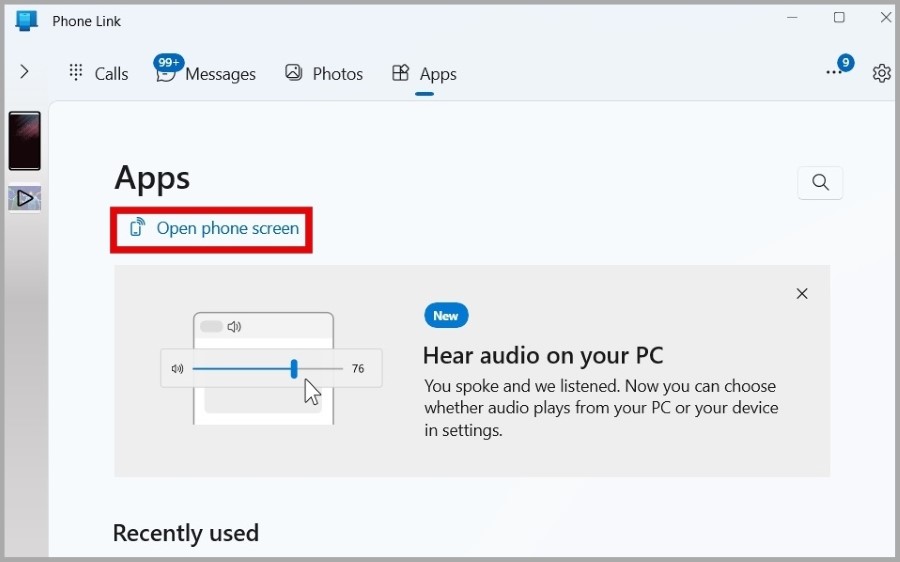Click the play thumbnail in the sidebar
The width and height of the screenshot is (900, 562).
pyautogui.click(x=25, y=199)
